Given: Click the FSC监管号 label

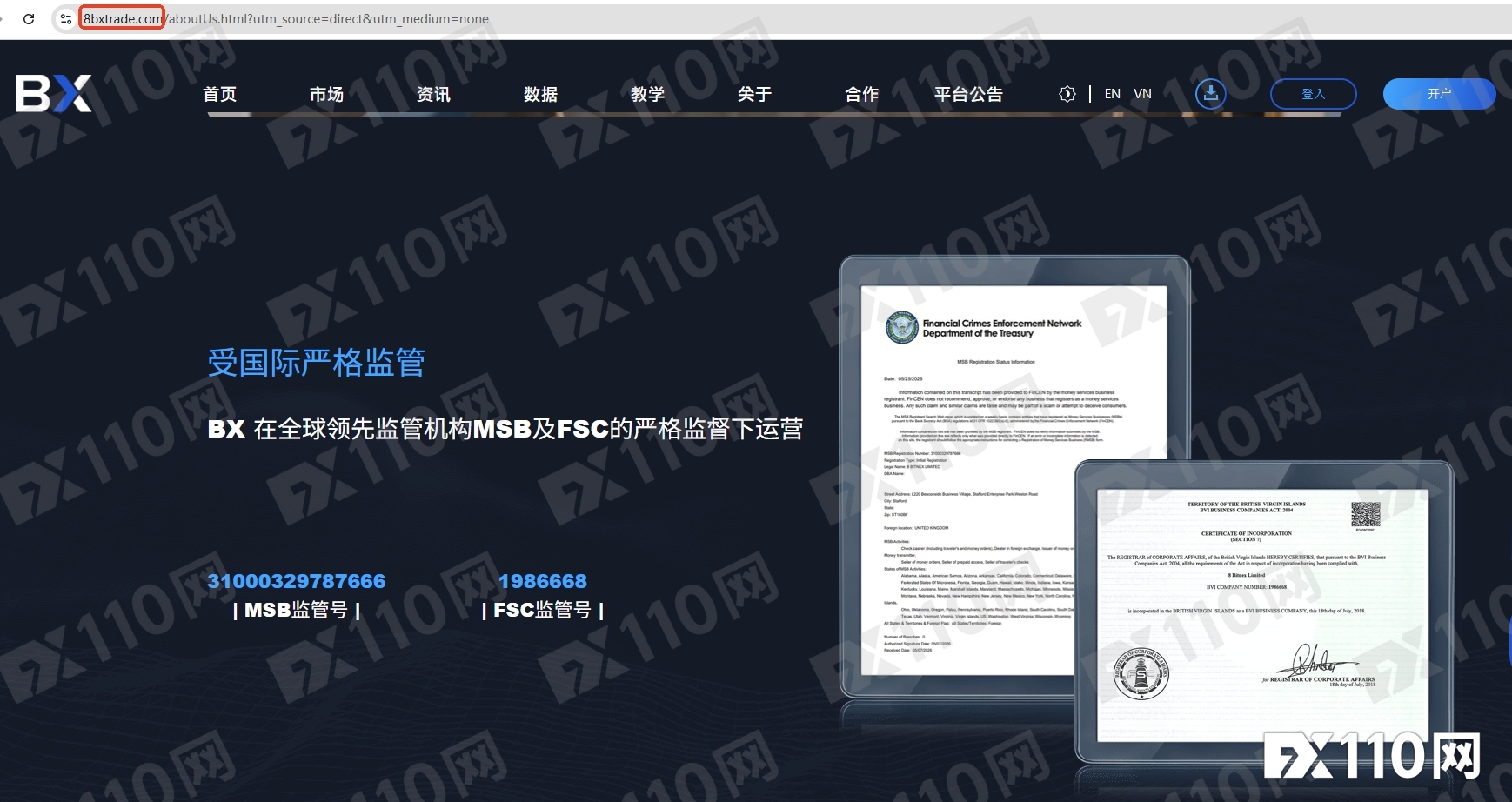Looking at the screenshot, I should coord(543,611).
